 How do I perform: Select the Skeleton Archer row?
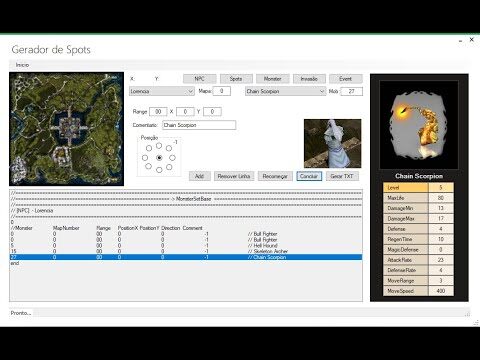[x=186, y=251]
